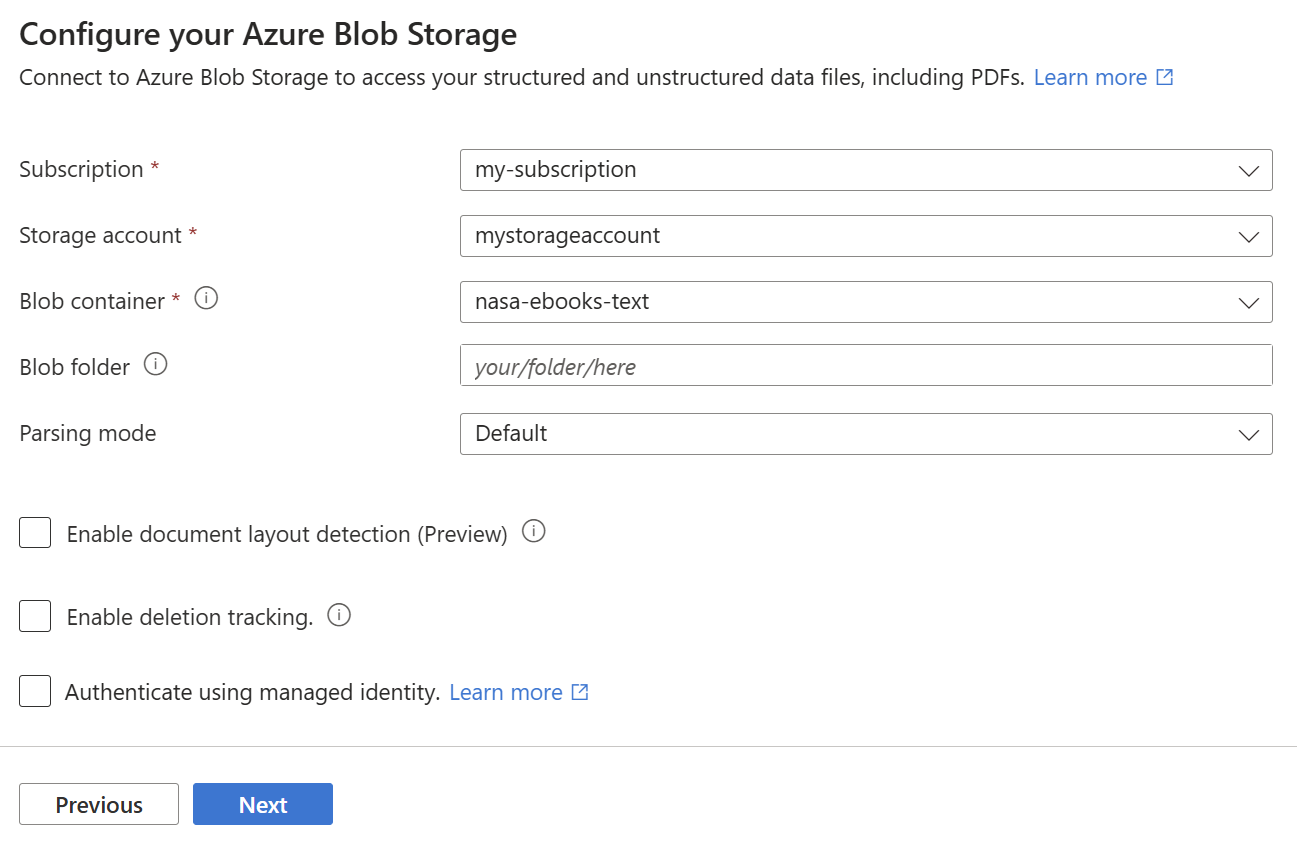The width and height of the screenshot is (1297, 850).
Task: Click the info icon beside Blob container
Action: [206, 299]
